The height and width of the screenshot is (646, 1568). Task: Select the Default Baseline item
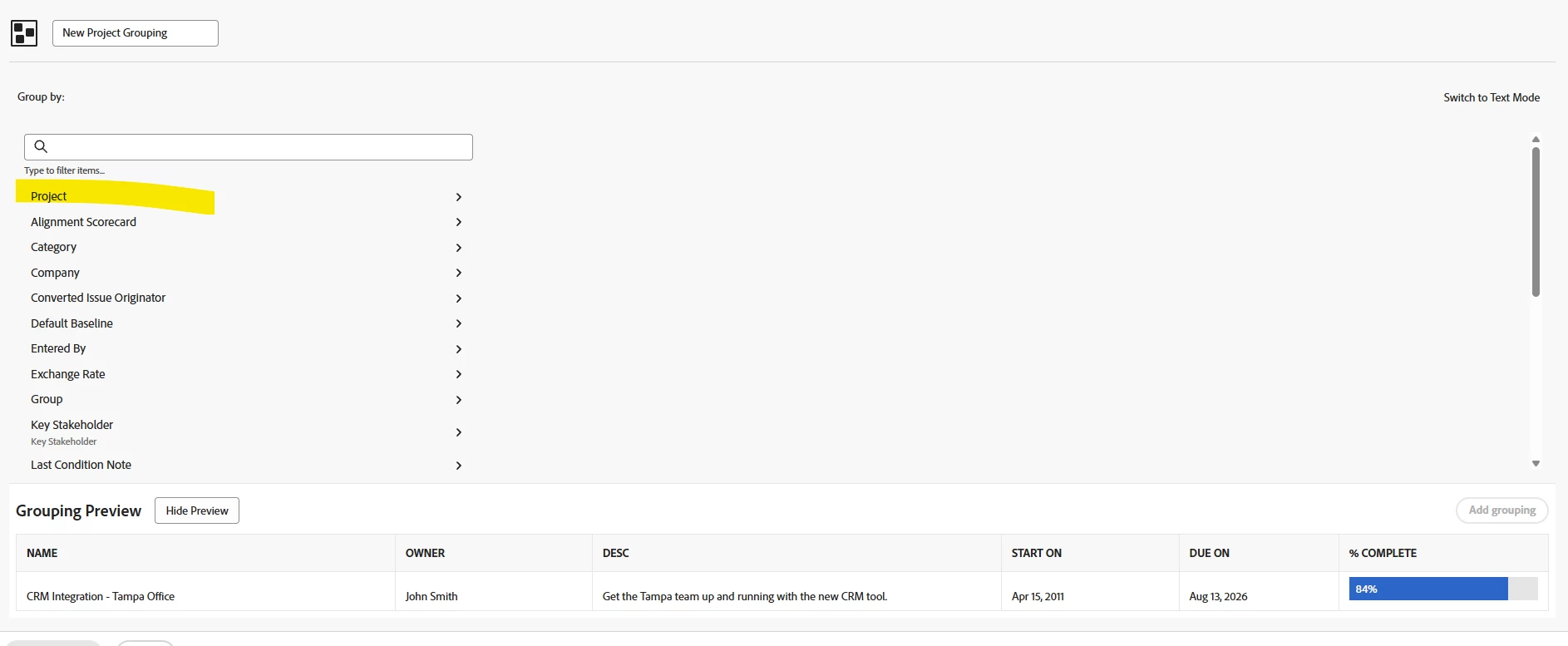(x=71, y=323)
